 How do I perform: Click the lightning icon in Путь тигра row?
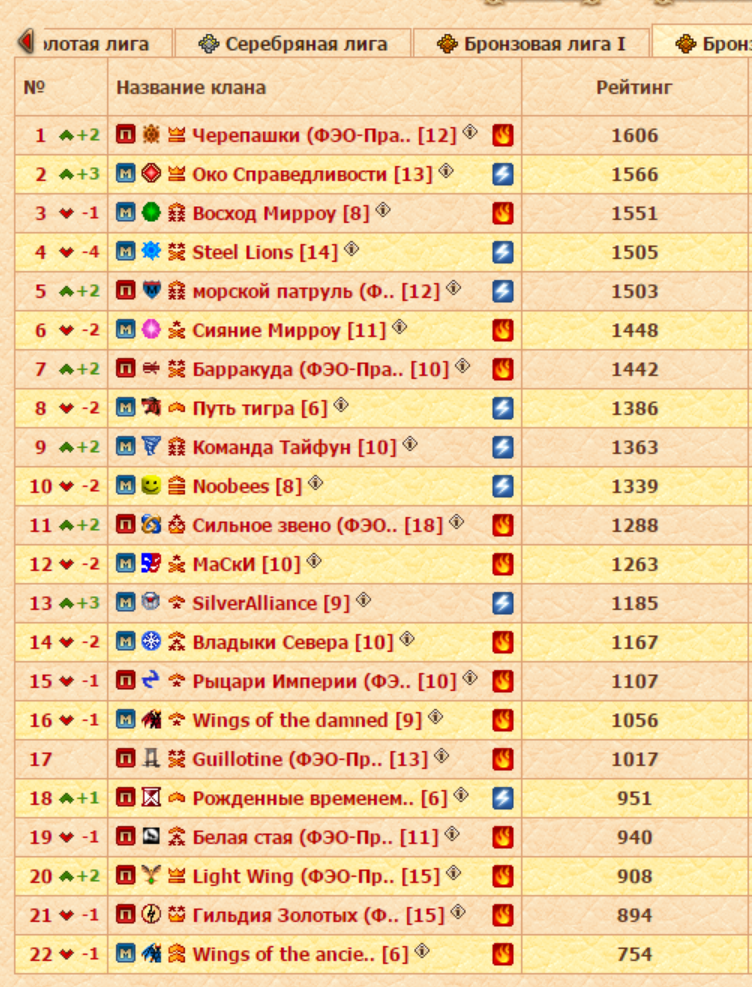point(503,408)
